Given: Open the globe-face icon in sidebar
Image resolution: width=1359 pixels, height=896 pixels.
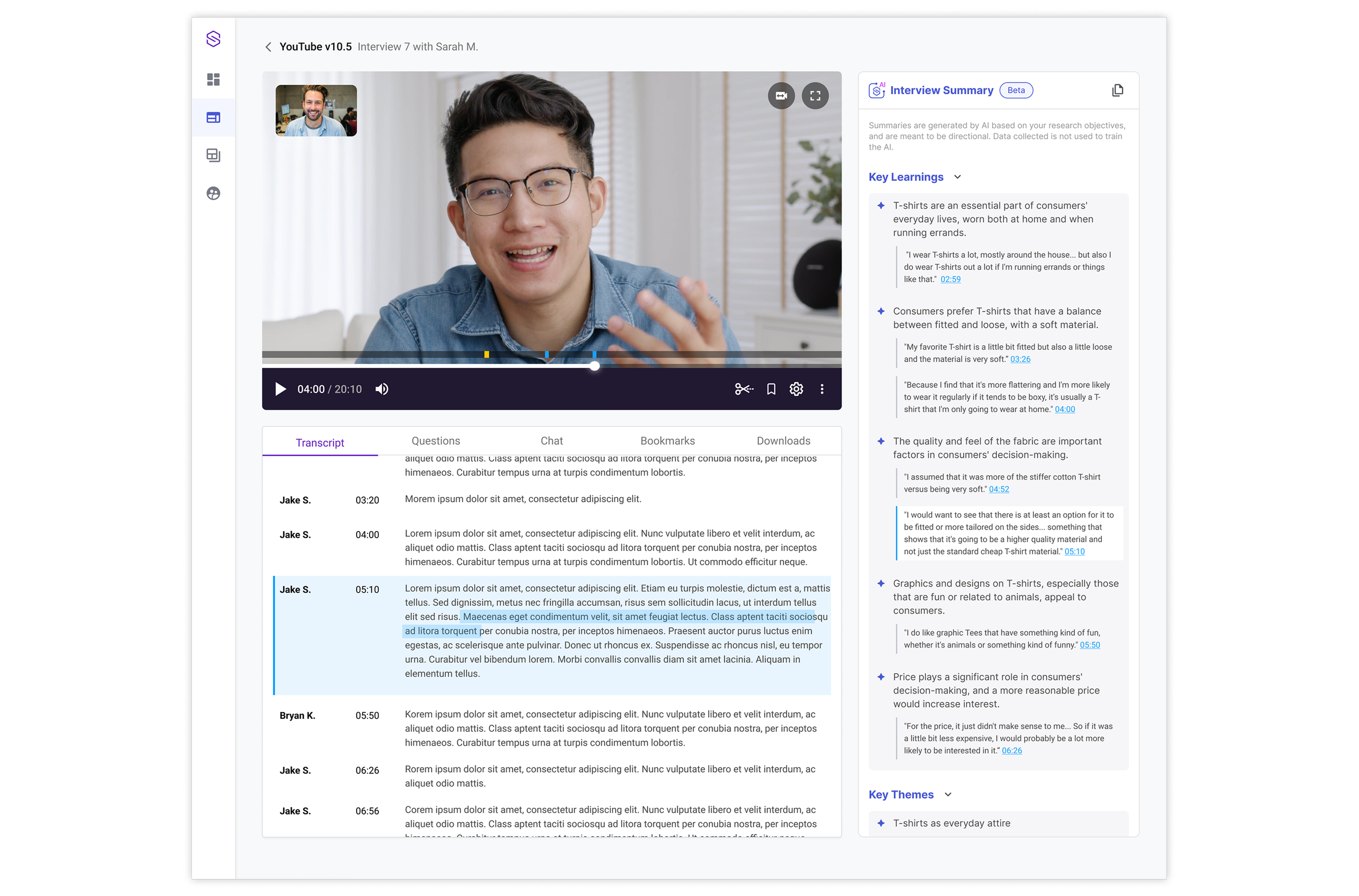Looking at the screenshot, I should tap(213, 194).
